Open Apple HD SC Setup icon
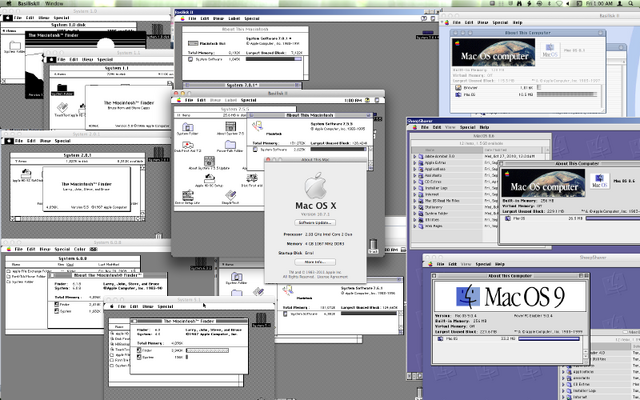 [x=209, y=178]
